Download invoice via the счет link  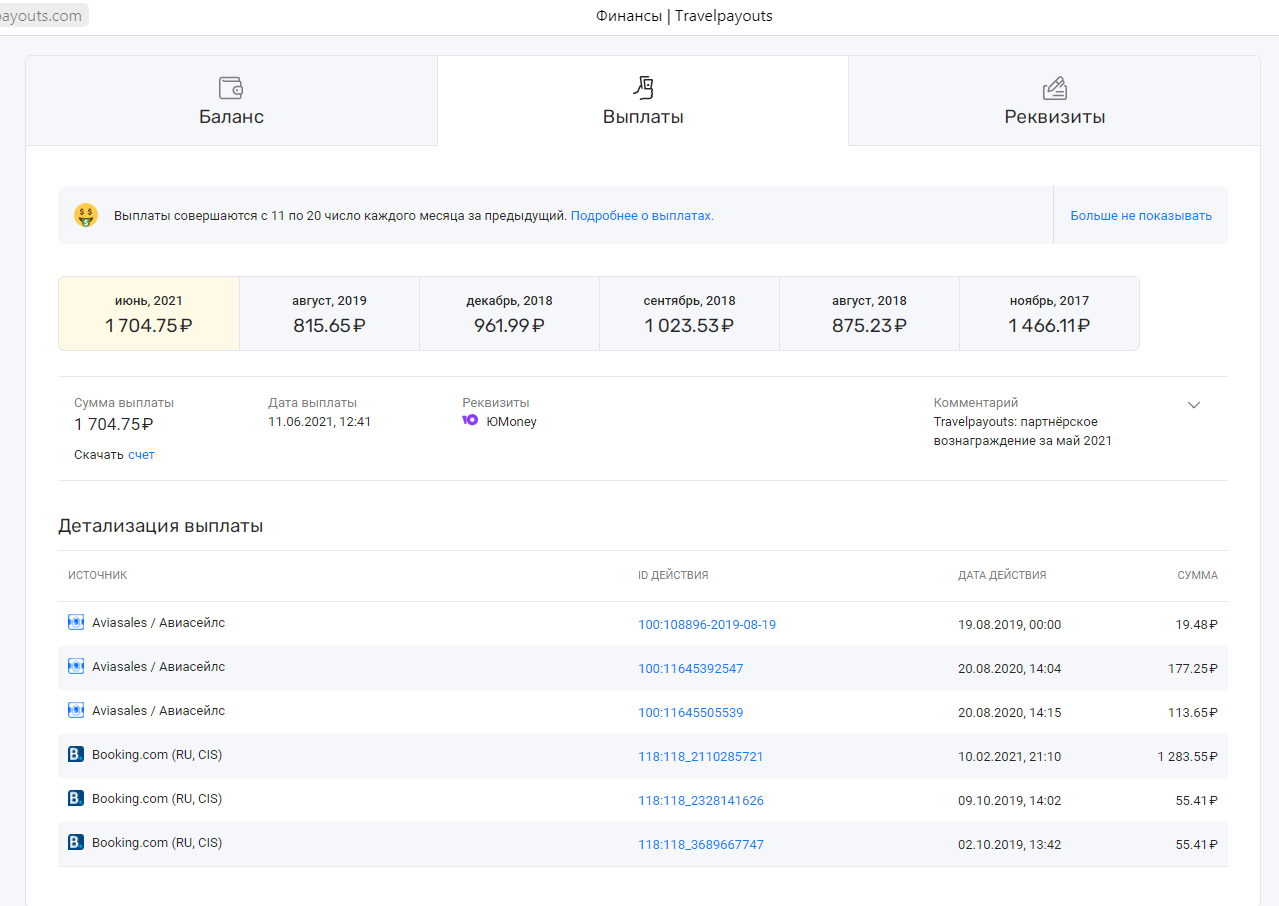[x=141, y=455]
